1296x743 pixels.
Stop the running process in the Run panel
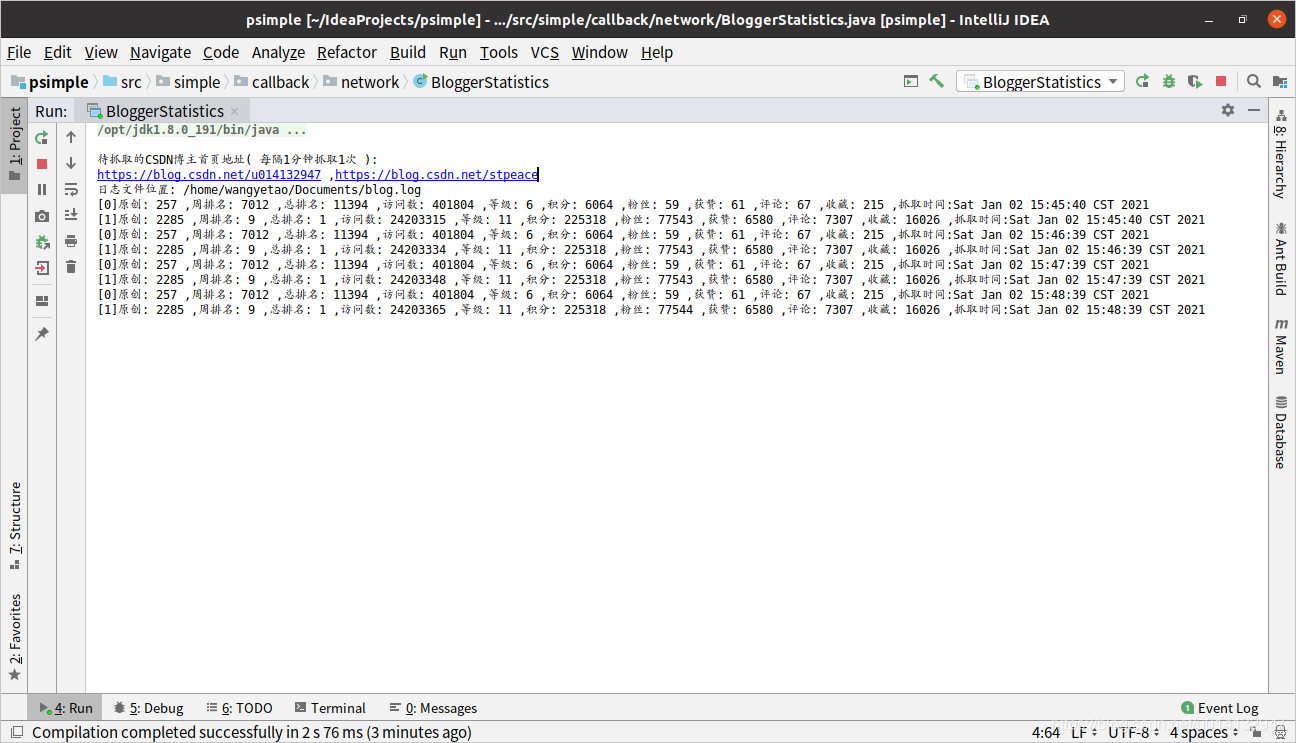(42, 163)
